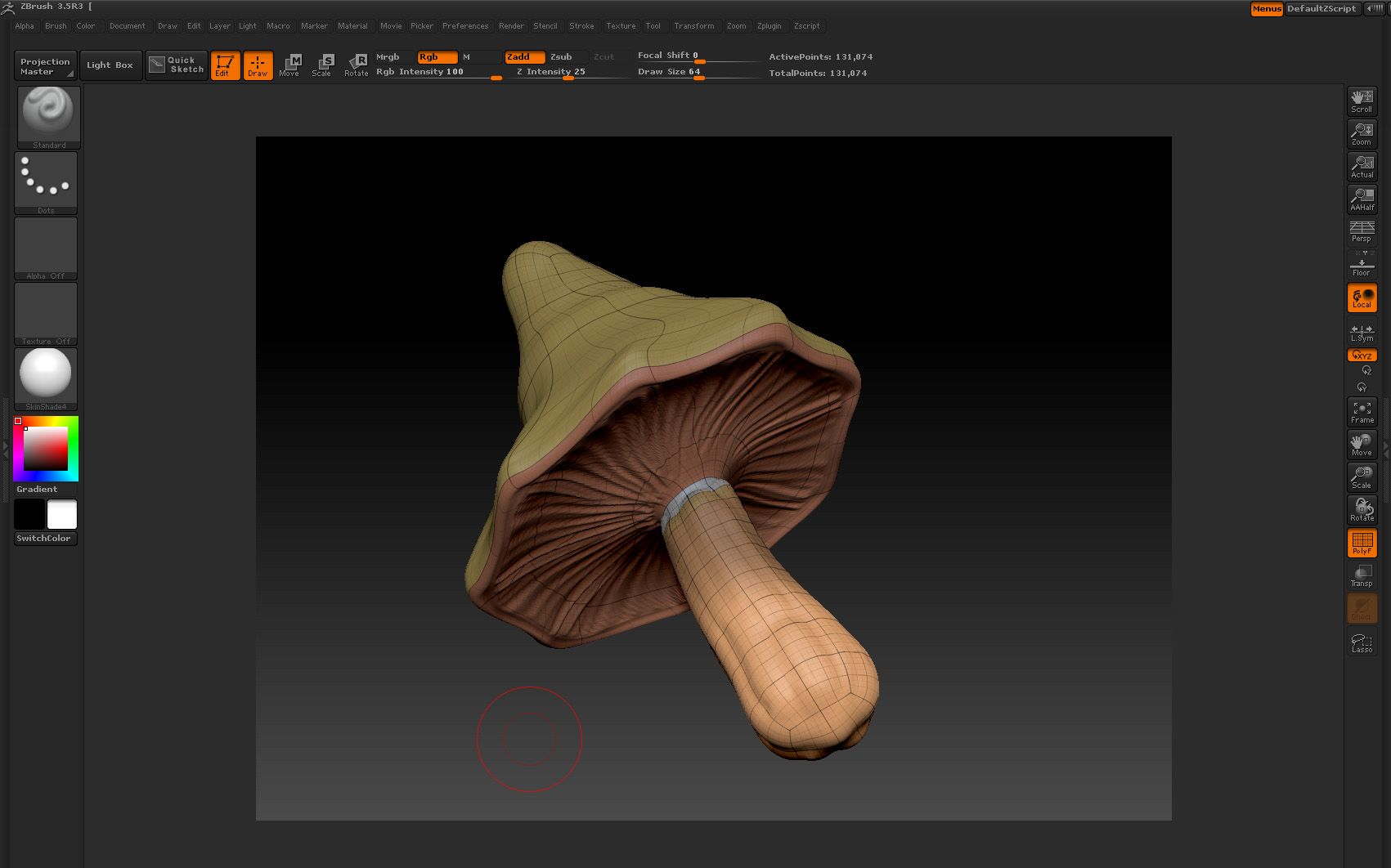Click the AAHalf icon
The width and height of the screenshot is (1391, 868).
1362,199
